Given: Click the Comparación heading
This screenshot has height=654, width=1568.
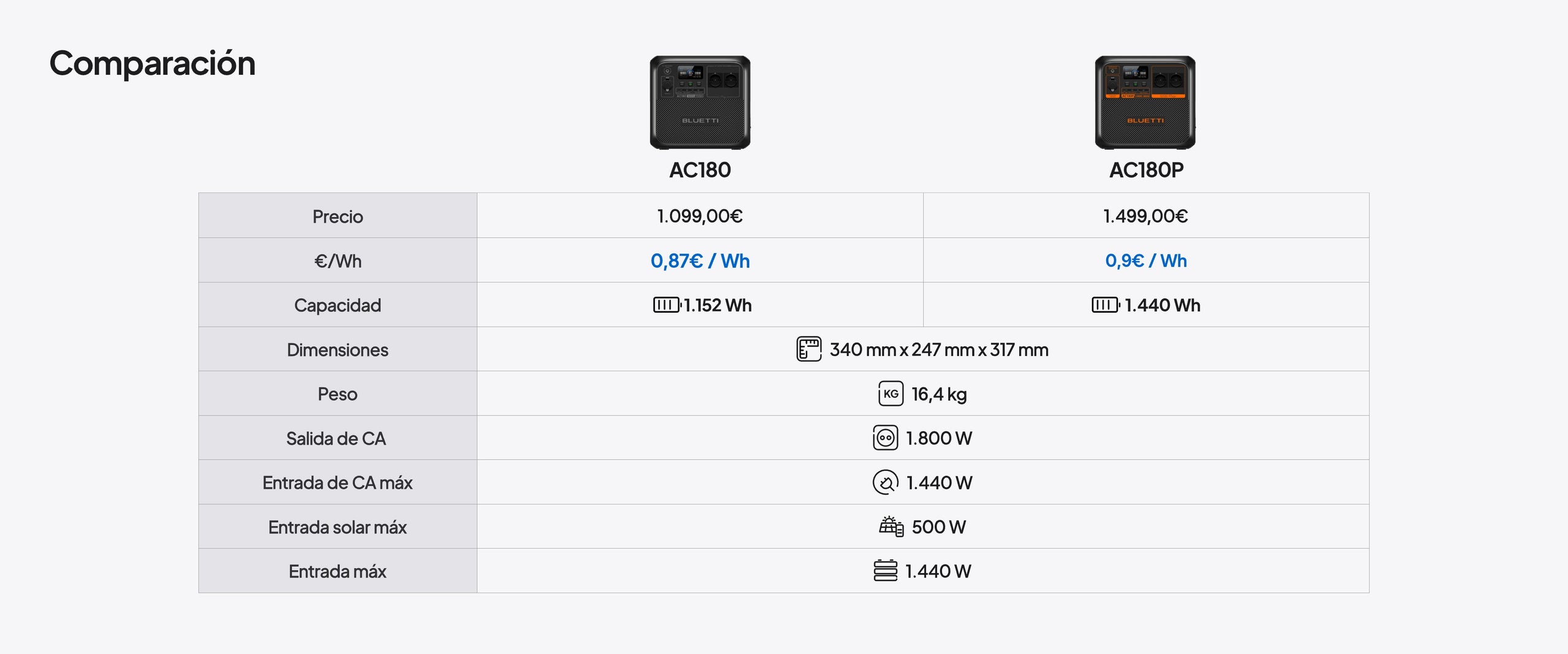Looking at the screenshot, I should tap(153, 63).
